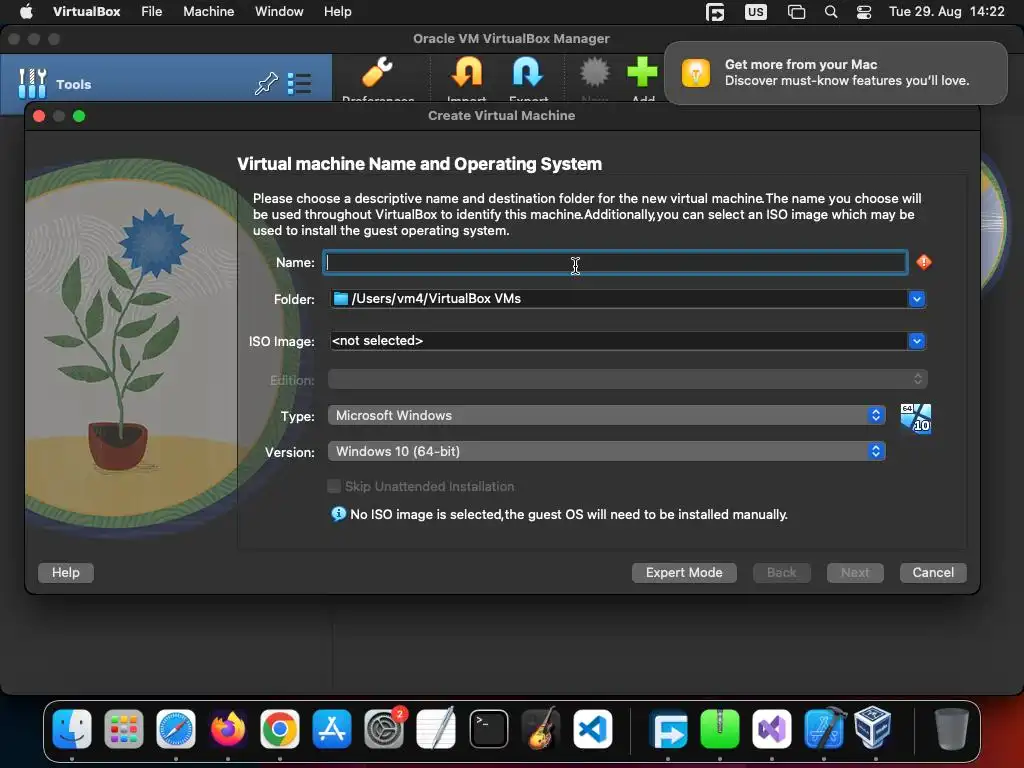Image resolution: width=1024 pixels, height=768 pixels.
Task: Click the Import appliance icon in the Manager toolbar
Action: 466,72
